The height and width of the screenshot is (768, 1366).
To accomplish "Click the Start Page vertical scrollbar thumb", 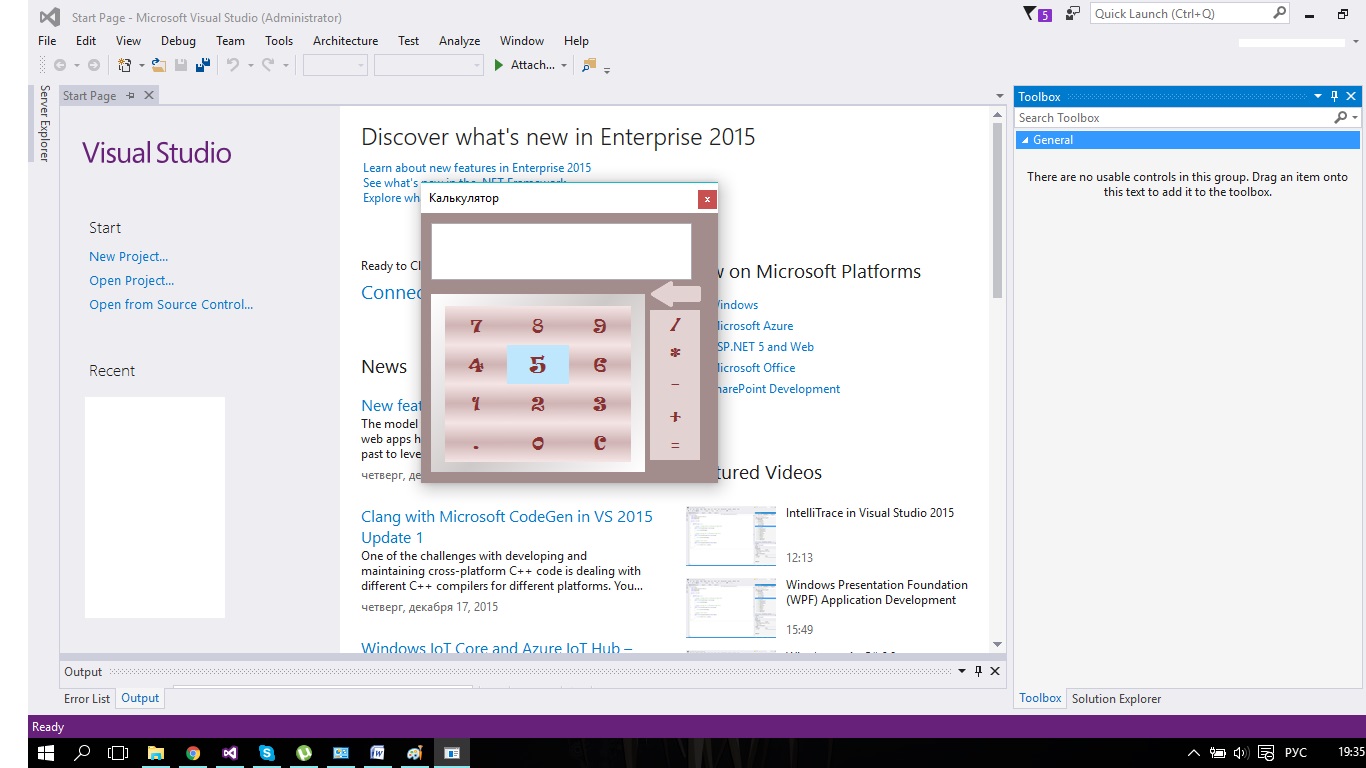I will tap(997, 210).
